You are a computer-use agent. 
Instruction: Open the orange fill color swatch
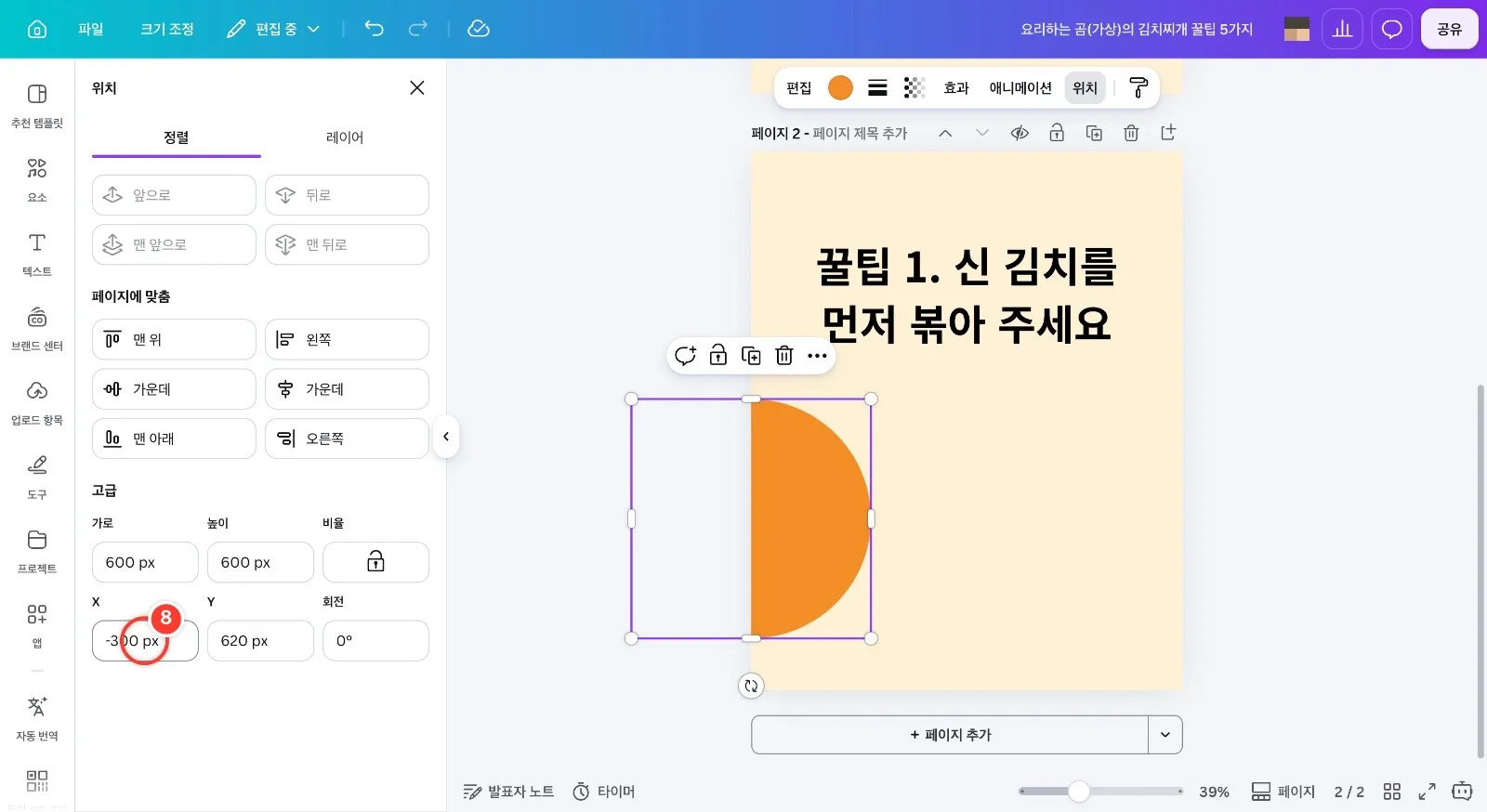[840, 87]
